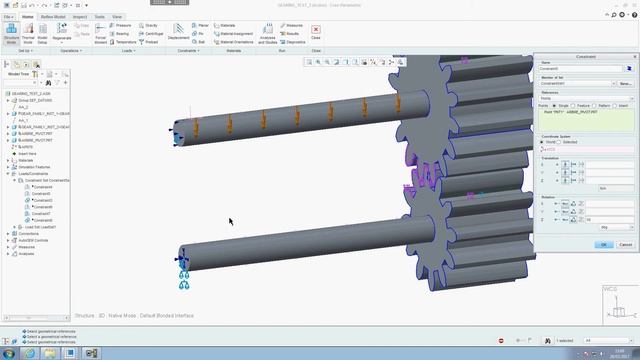Viewport: 640px width, 360px height.
Task: Select the Single points radio button
Action: [x=554, y=106]
